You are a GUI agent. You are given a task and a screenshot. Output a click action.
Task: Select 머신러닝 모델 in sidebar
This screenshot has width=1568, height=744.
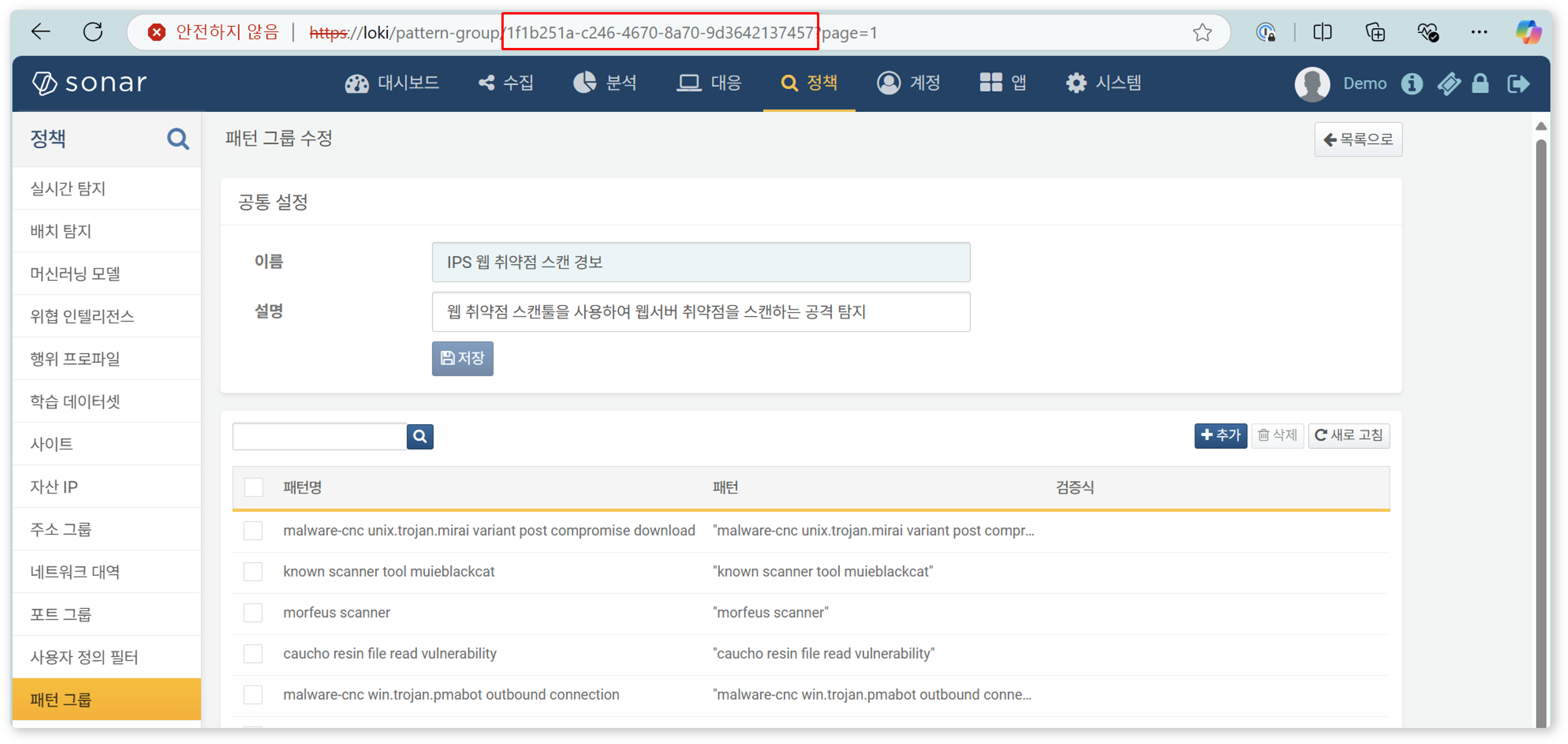coord(106,274)
